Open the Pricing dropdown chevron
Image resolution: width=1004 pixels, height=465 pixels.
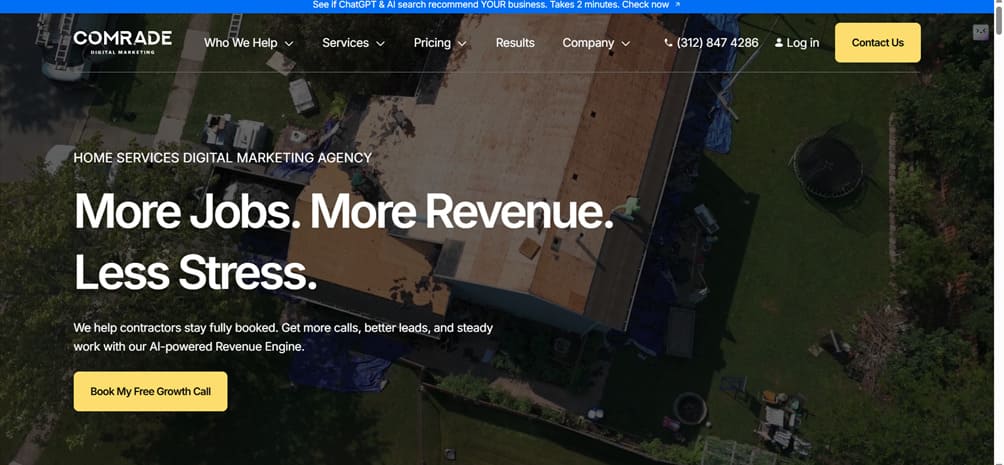(462, 44)
